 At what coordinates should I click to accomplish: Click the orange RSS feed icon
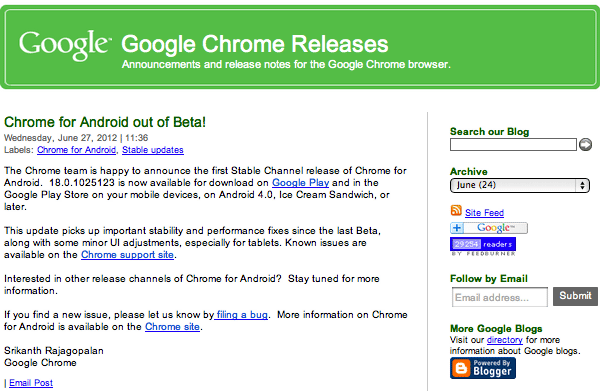point(456,210)
